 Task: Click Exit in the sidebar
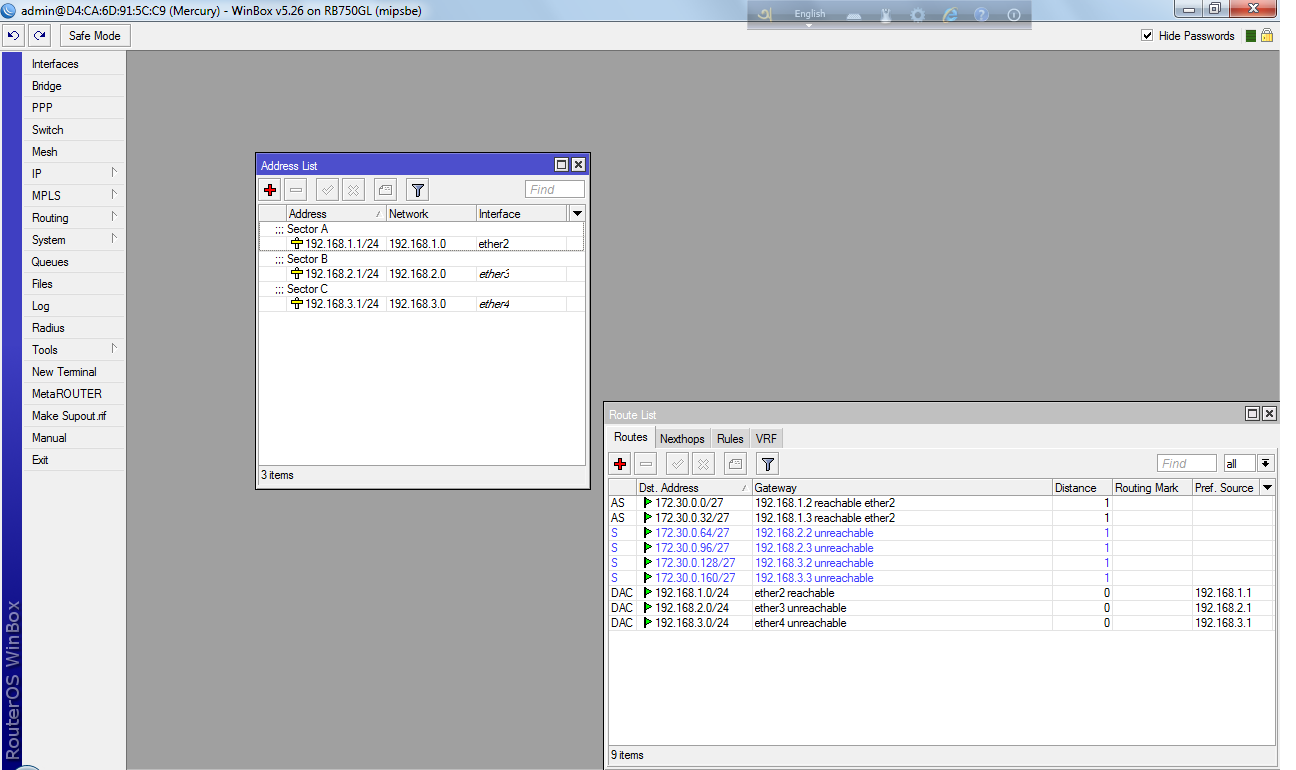[75, 460]
